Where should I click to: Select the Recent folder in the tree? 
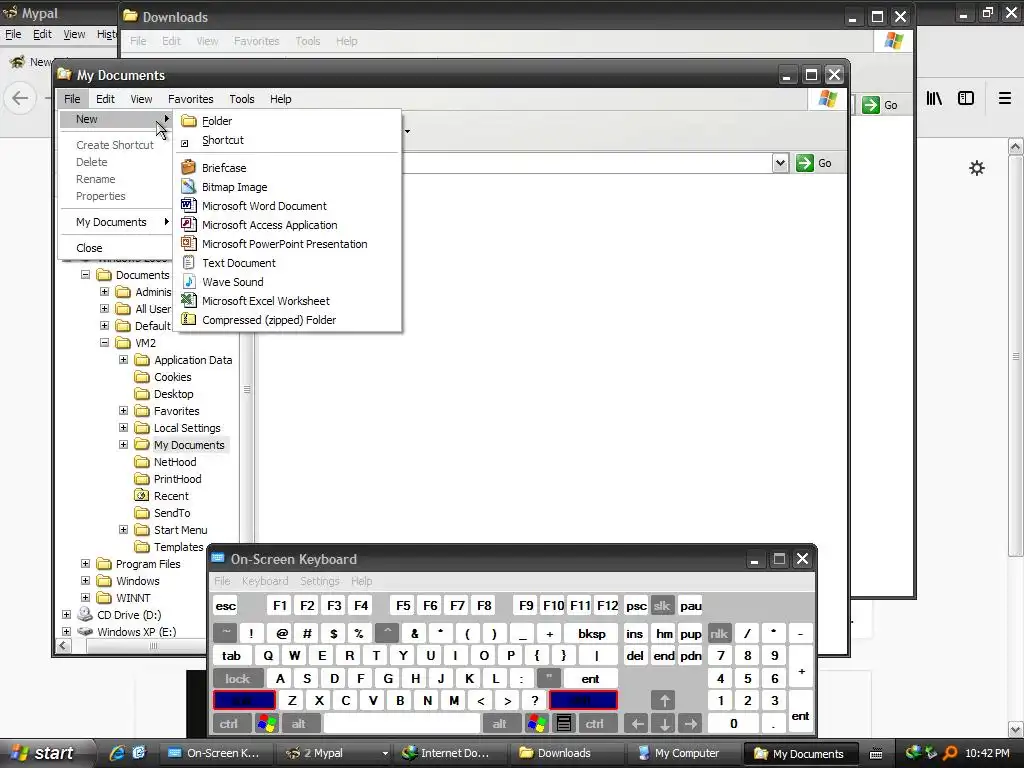tap(171, 496)
